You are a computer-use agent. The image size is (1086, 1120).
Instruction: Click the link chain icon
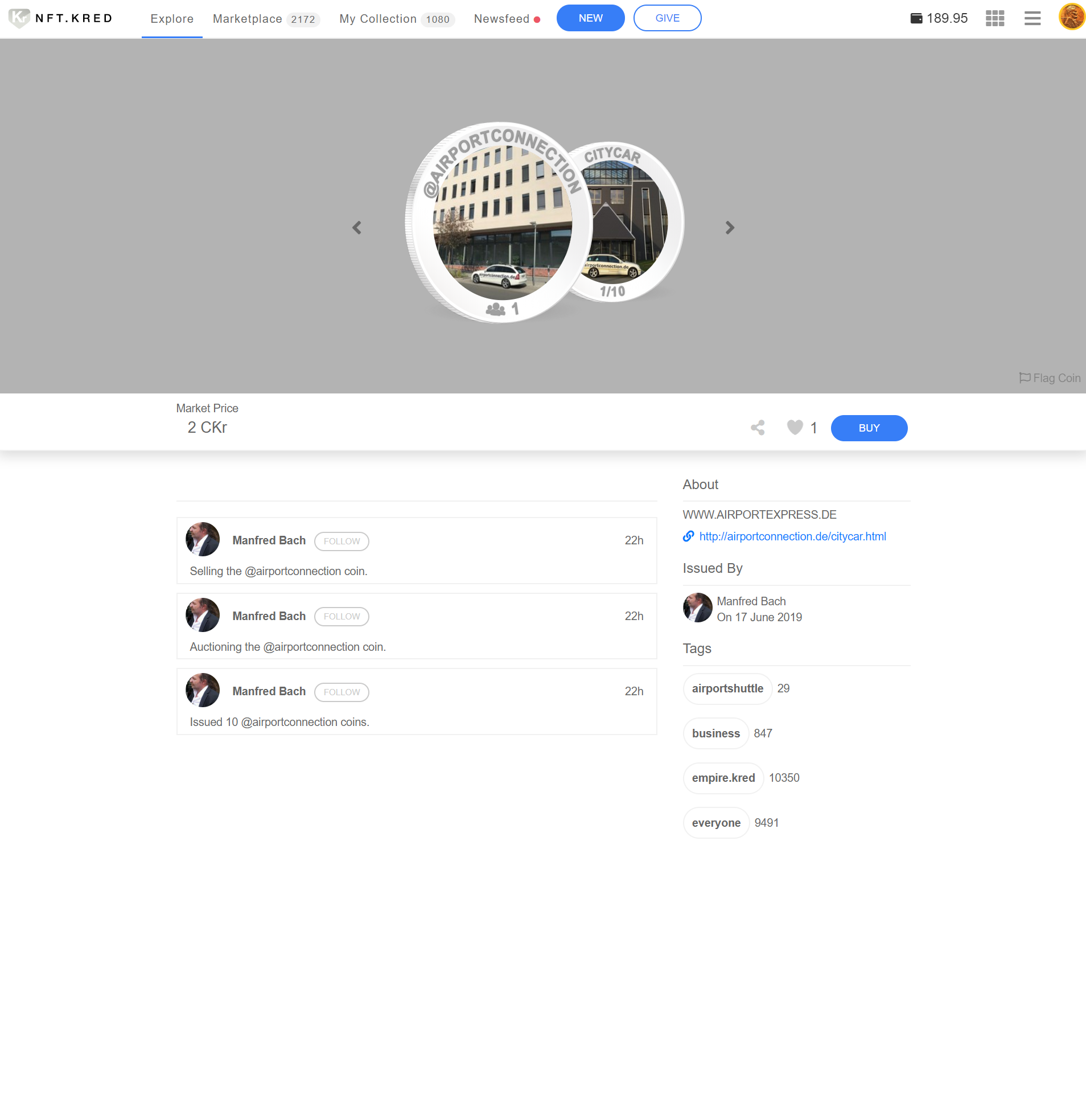688,536
